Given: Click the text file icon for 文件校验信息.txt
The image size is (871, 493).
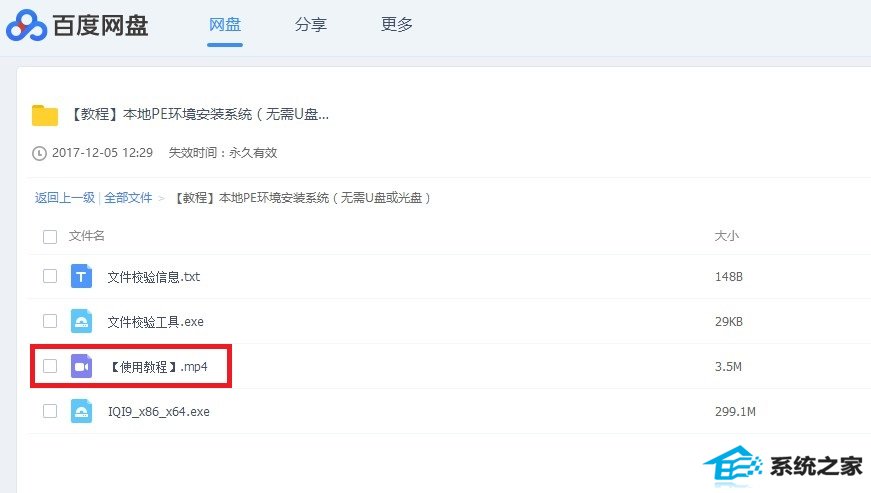Looking at the screenshot, I should (x=81, y=276).
